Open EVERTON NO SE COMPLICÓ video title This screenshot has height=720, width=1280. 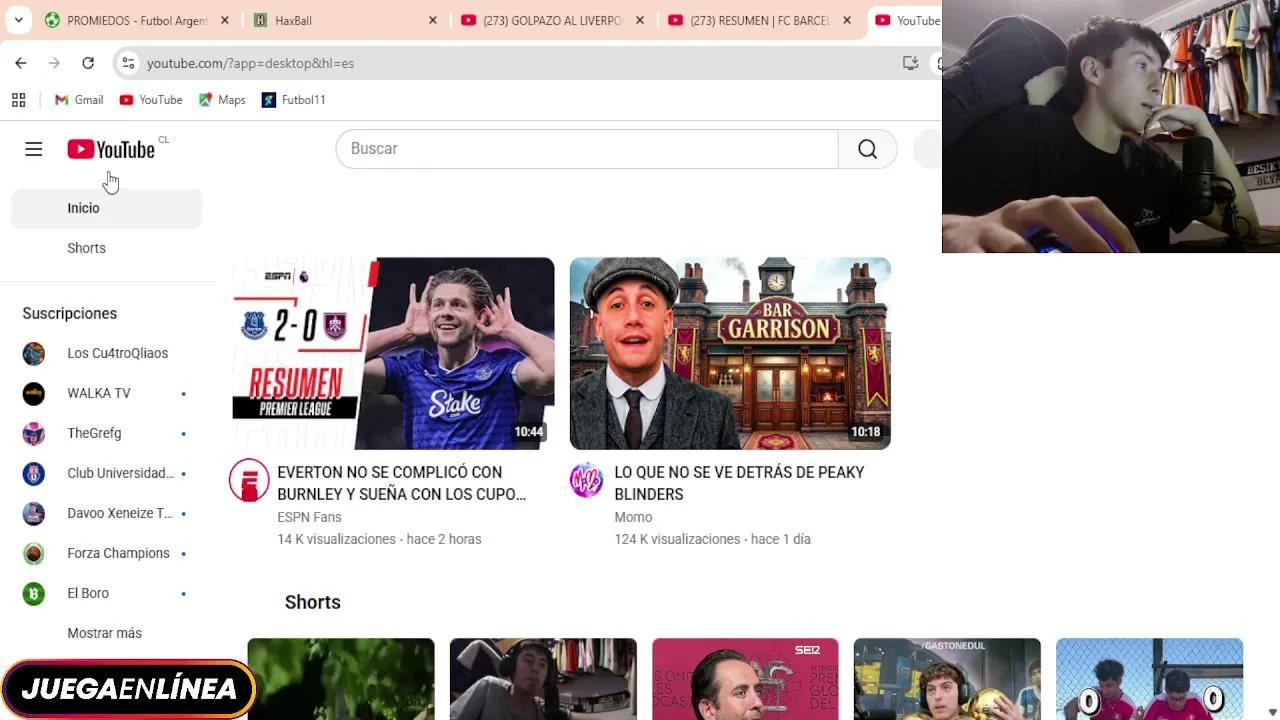tap(401, 483)
